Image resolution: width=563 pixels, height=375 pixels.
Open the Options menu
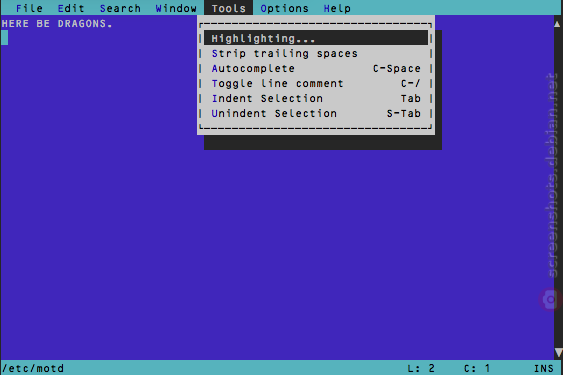pos(284,8)
